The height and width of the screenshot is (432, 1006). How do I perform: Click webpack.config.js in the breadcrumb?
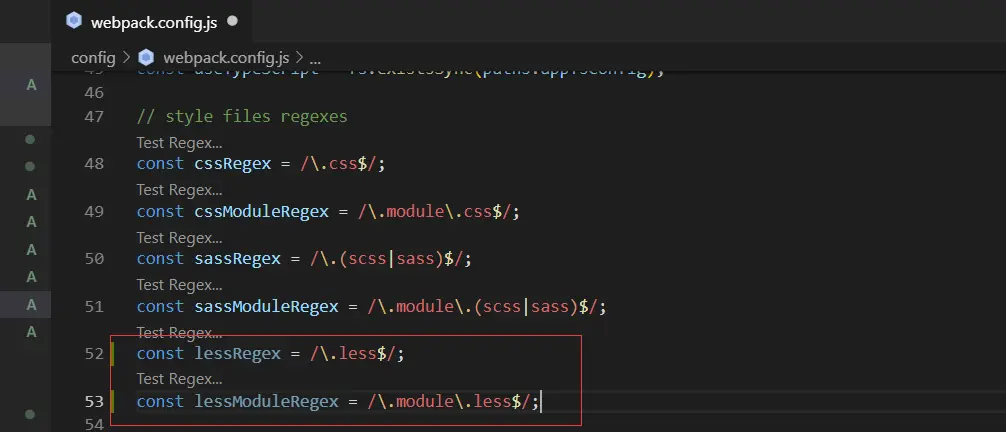coord(226,58)
